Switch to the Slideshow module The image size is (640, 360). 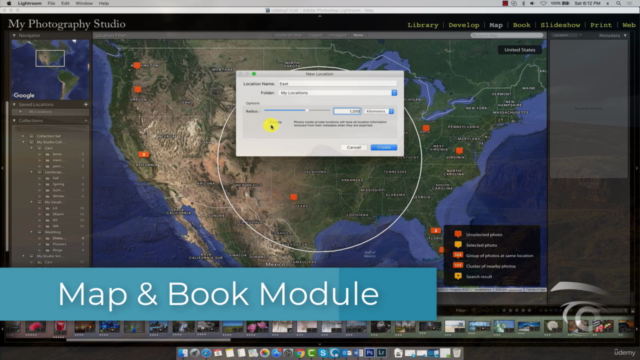point(560,25)
